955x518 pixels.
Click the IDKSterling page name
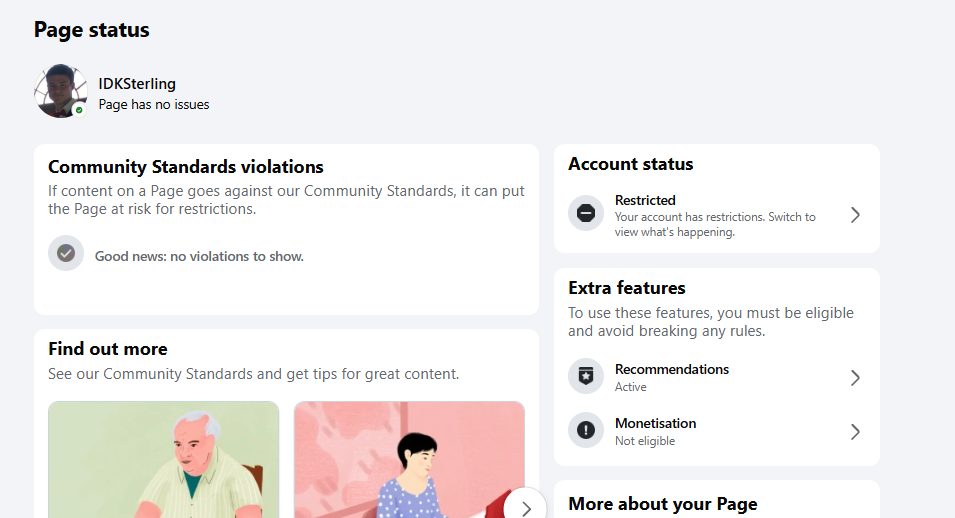tap(137, 83)
